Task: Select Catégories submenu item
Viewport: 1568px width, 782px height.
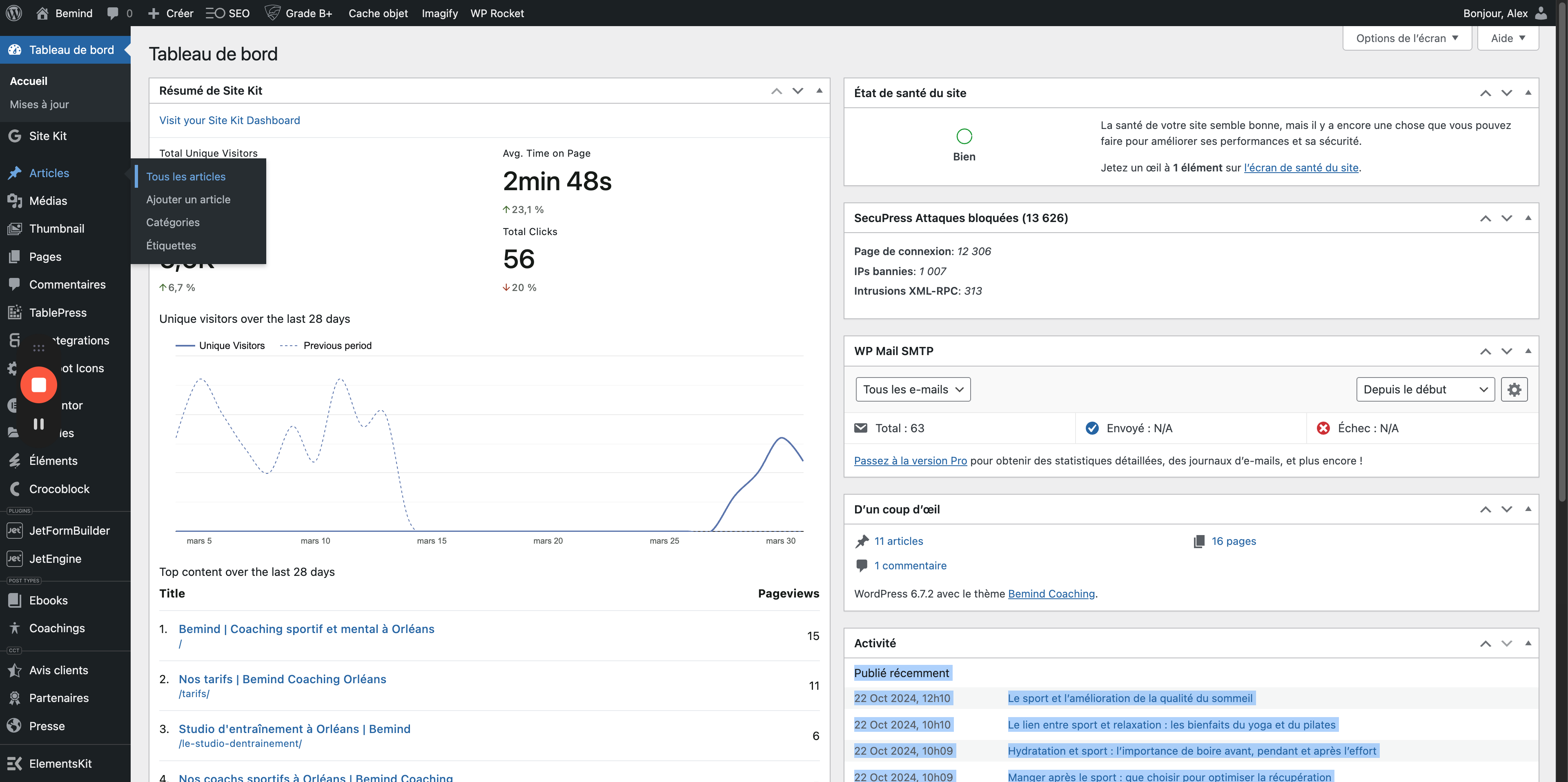Action: tap(173, 222)
